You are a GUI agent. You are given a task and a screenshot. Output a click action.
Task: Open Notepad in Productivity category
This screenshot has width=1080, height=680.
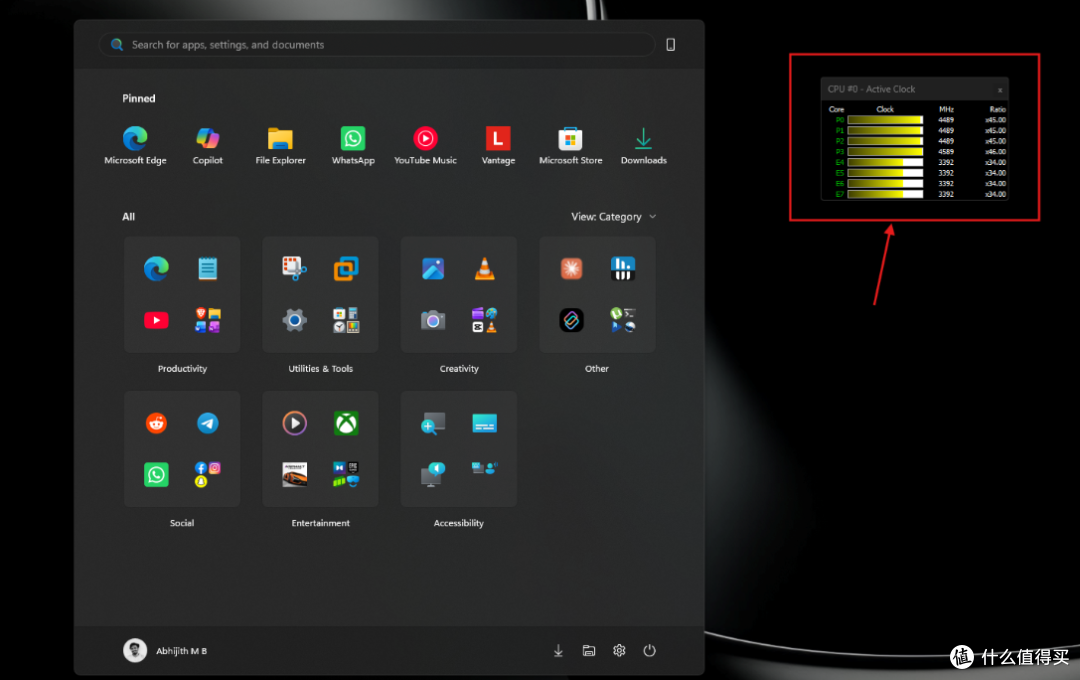[x=207, y=268]
